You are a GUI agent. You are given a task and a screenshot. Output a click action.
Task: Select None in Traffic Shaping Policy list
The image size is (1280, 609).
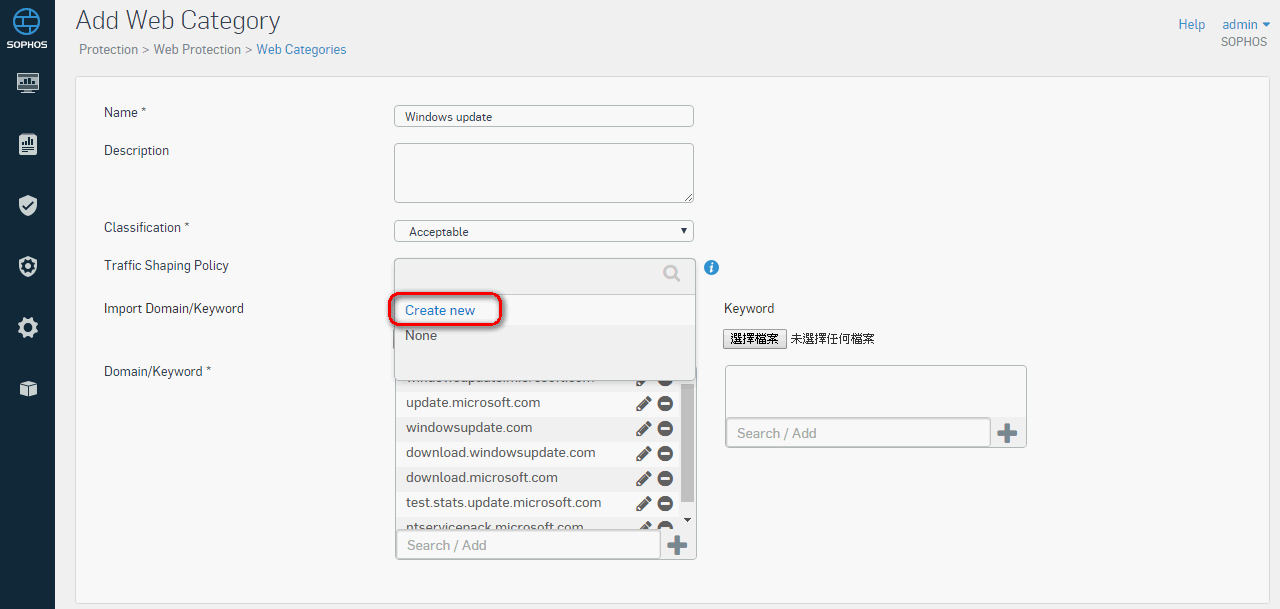point(545,336)
